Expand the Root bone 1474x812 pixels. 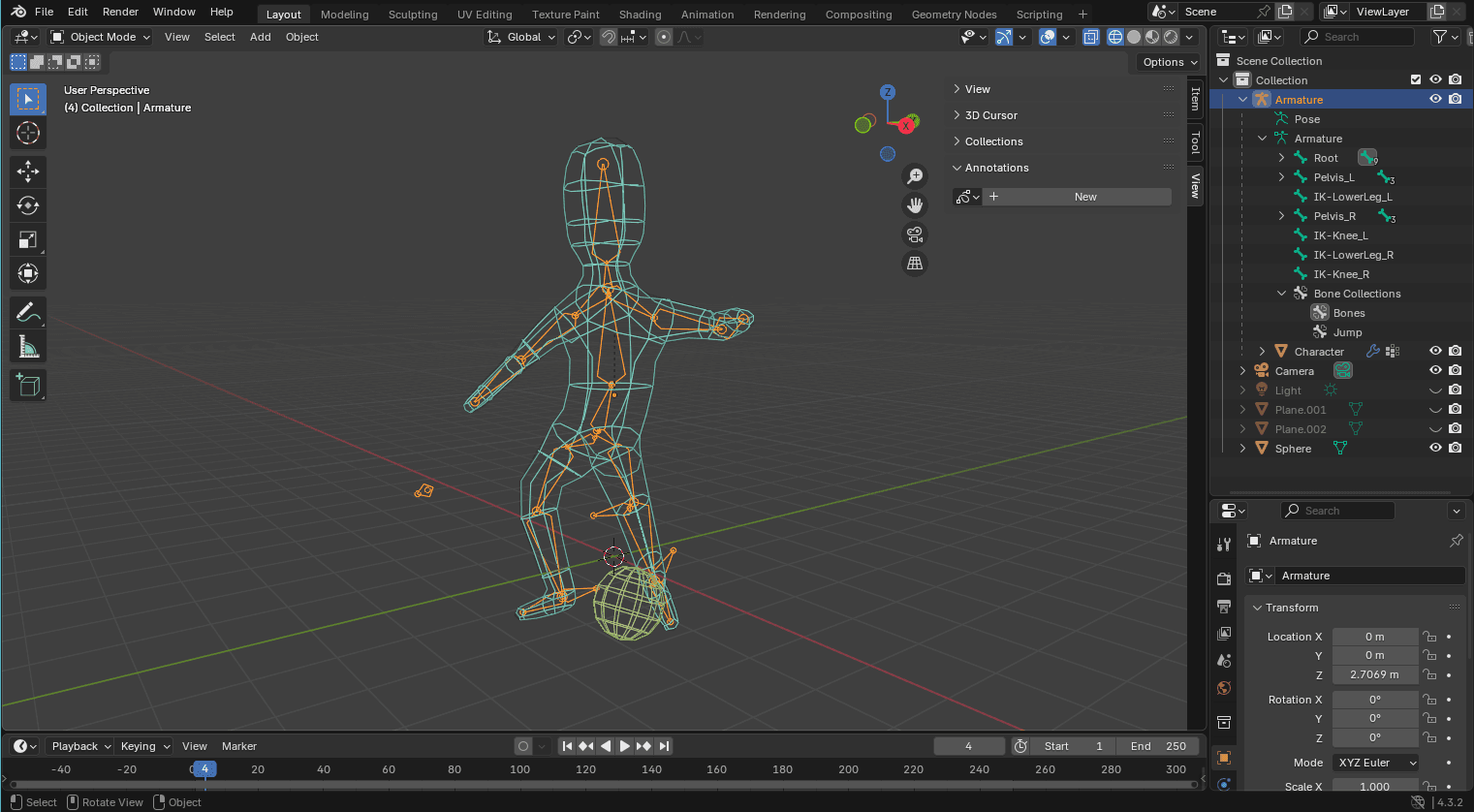1281,158
